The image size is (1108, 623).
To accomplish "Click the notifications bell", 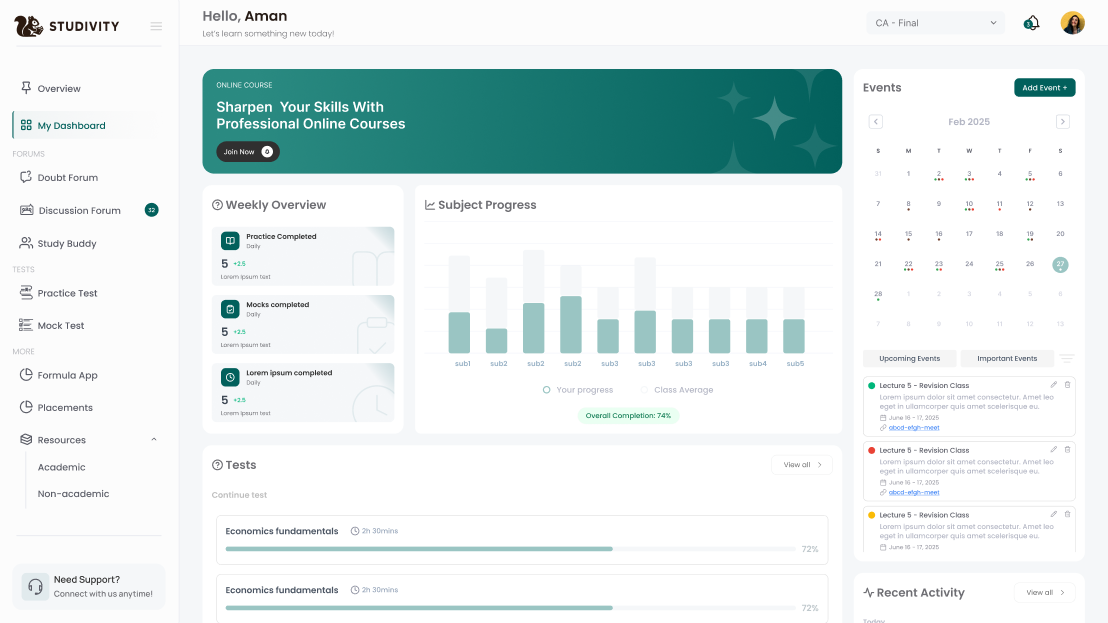I will tap(1031, 22).
